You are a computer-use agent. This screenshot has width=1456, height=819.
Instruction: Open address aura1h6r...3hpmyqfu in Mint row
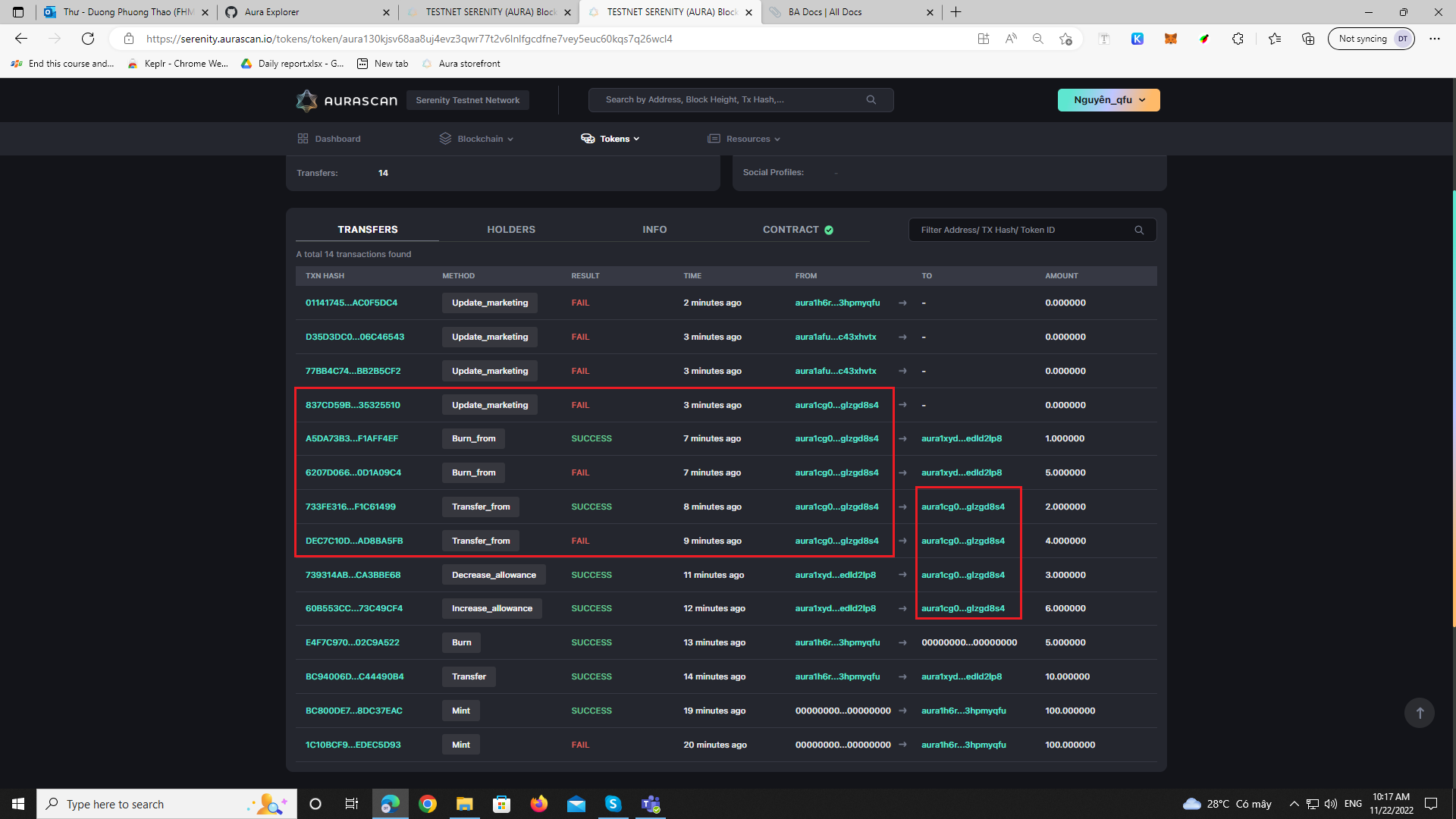point(963,711)
